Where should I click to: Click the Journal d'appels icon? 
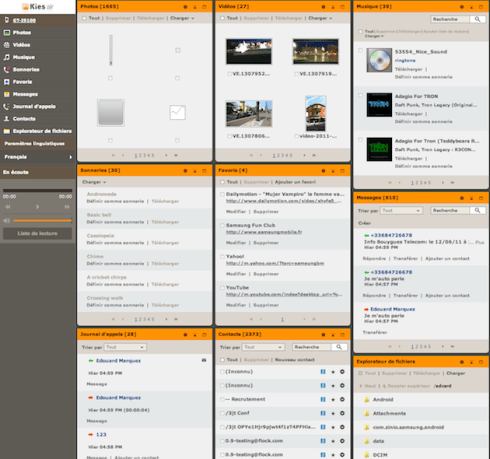(7, 107)
